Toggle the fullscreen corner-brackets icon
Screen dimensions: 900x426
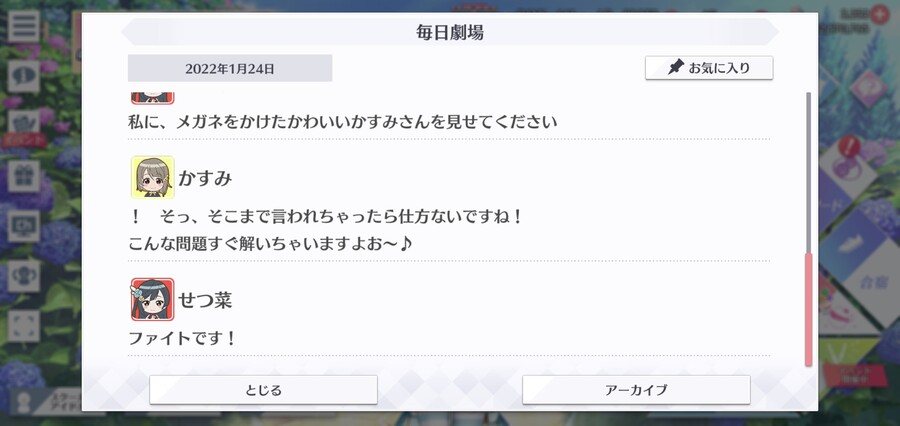pyautogui.click(x=24, y=326)
